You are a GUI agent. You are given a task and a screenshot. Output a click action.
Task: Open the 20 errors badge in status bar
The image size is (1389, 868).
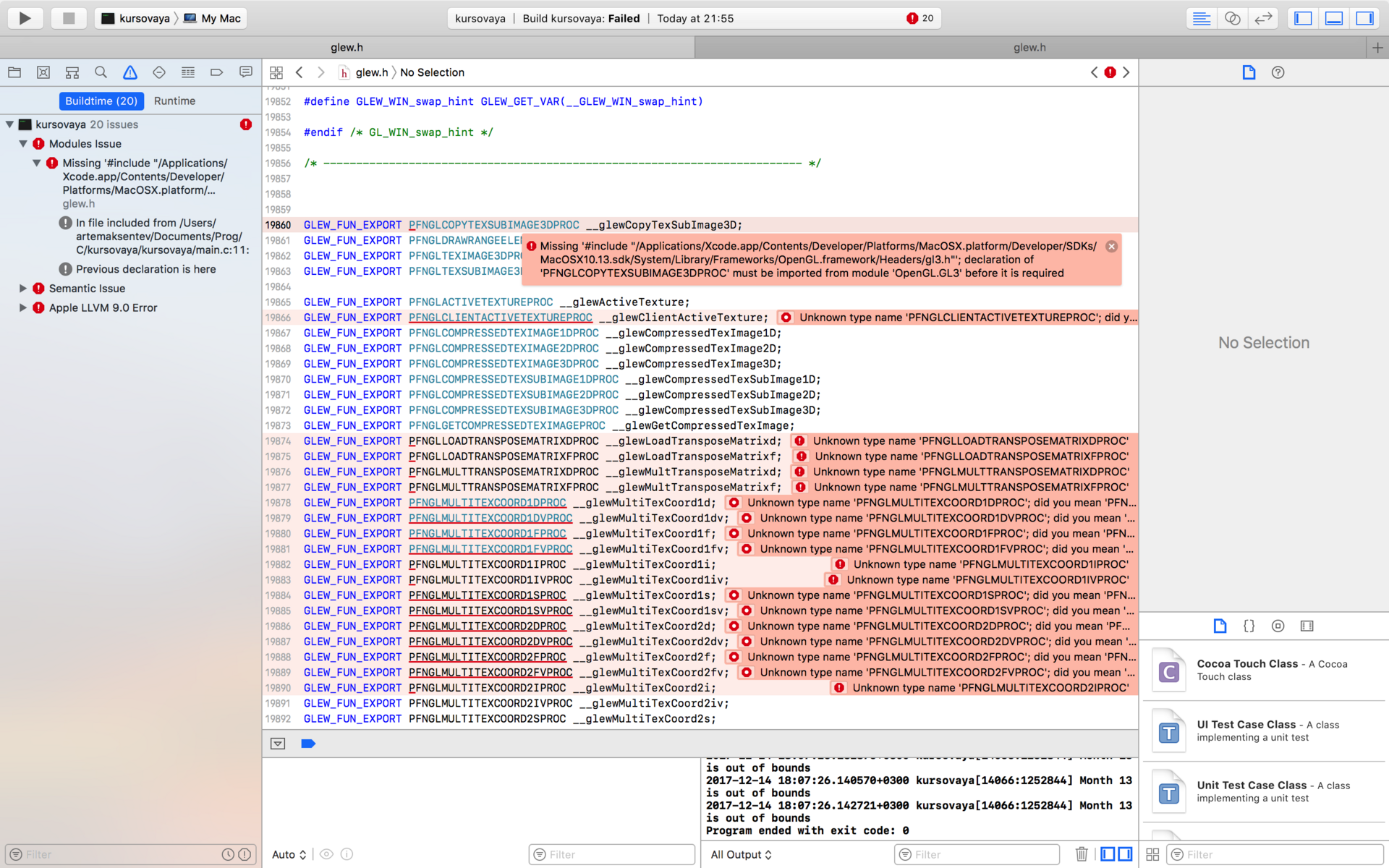click(x=920, y=18)
